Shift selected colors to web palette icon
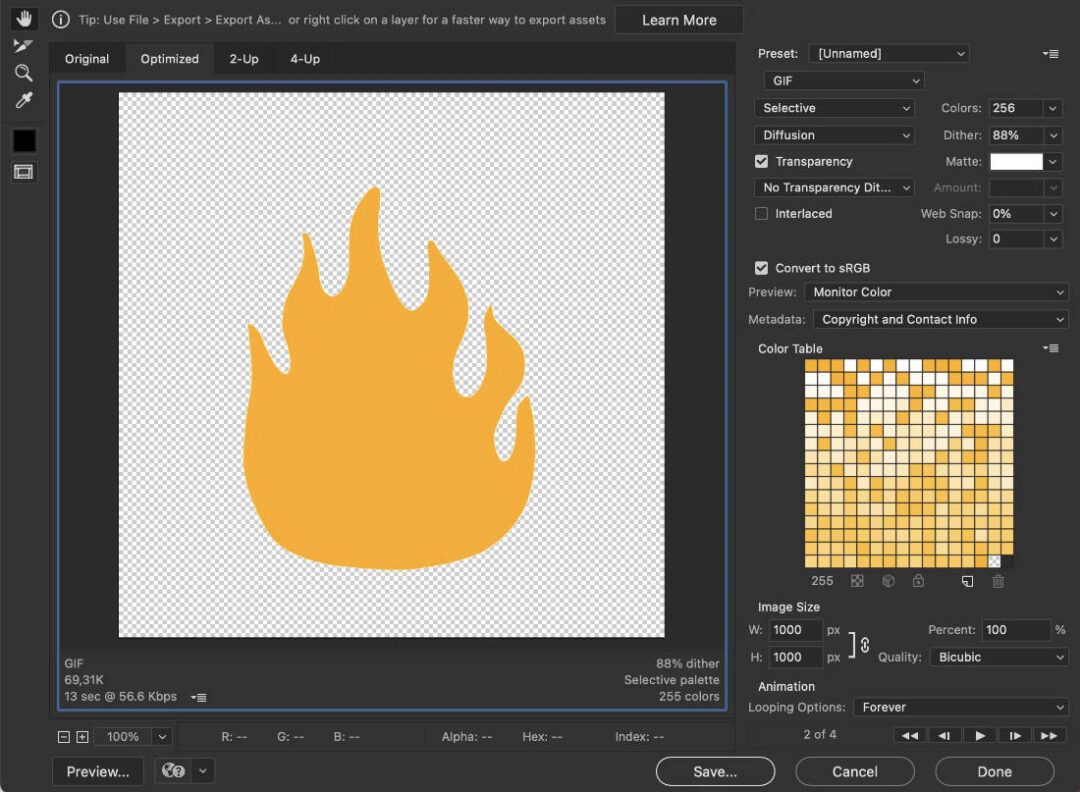The height and width of the screenshot is (792, 1080). click(x=889, y=581)
